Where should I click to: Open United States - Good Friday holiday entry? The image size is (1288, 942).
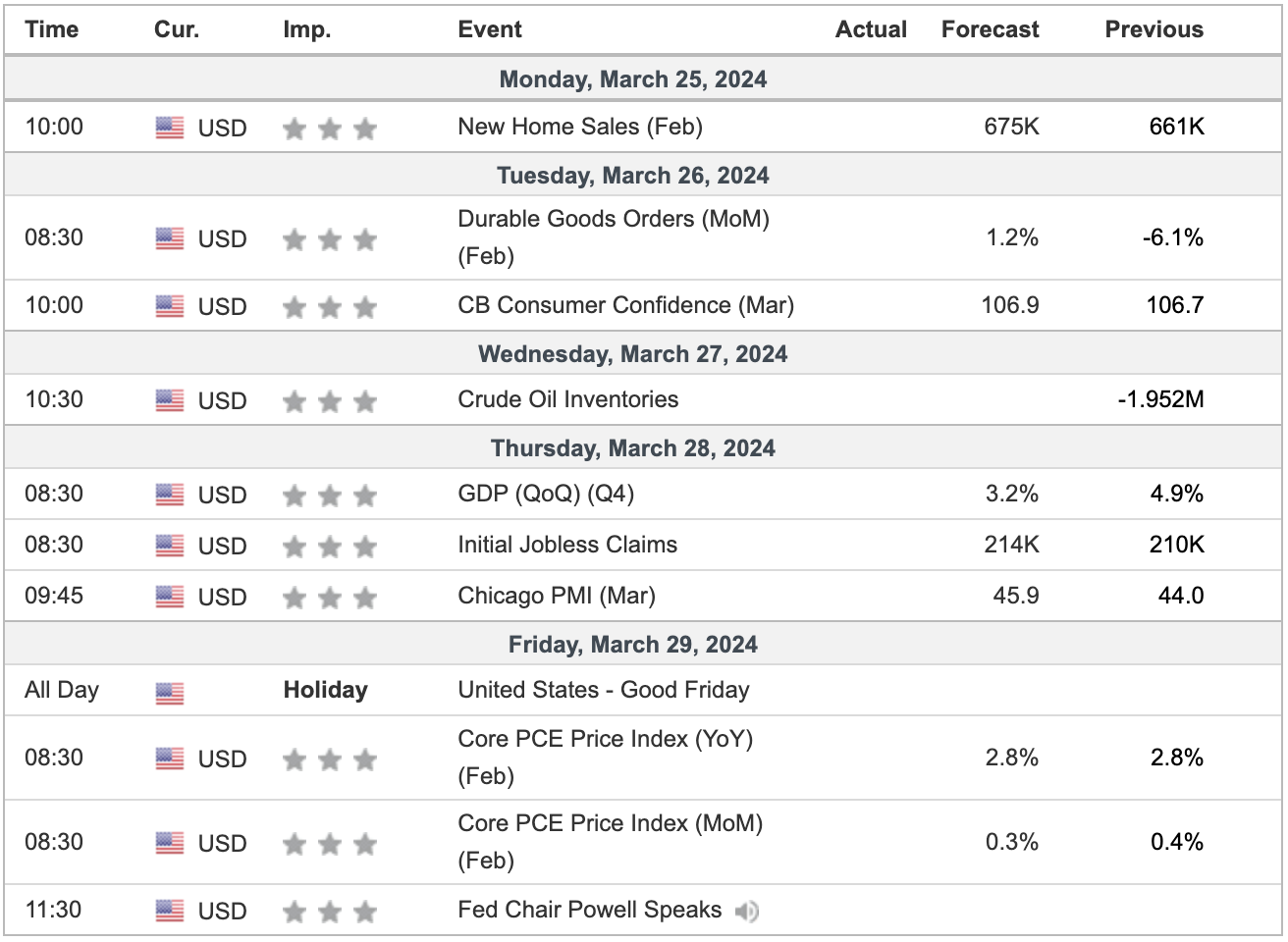[604, 690]
